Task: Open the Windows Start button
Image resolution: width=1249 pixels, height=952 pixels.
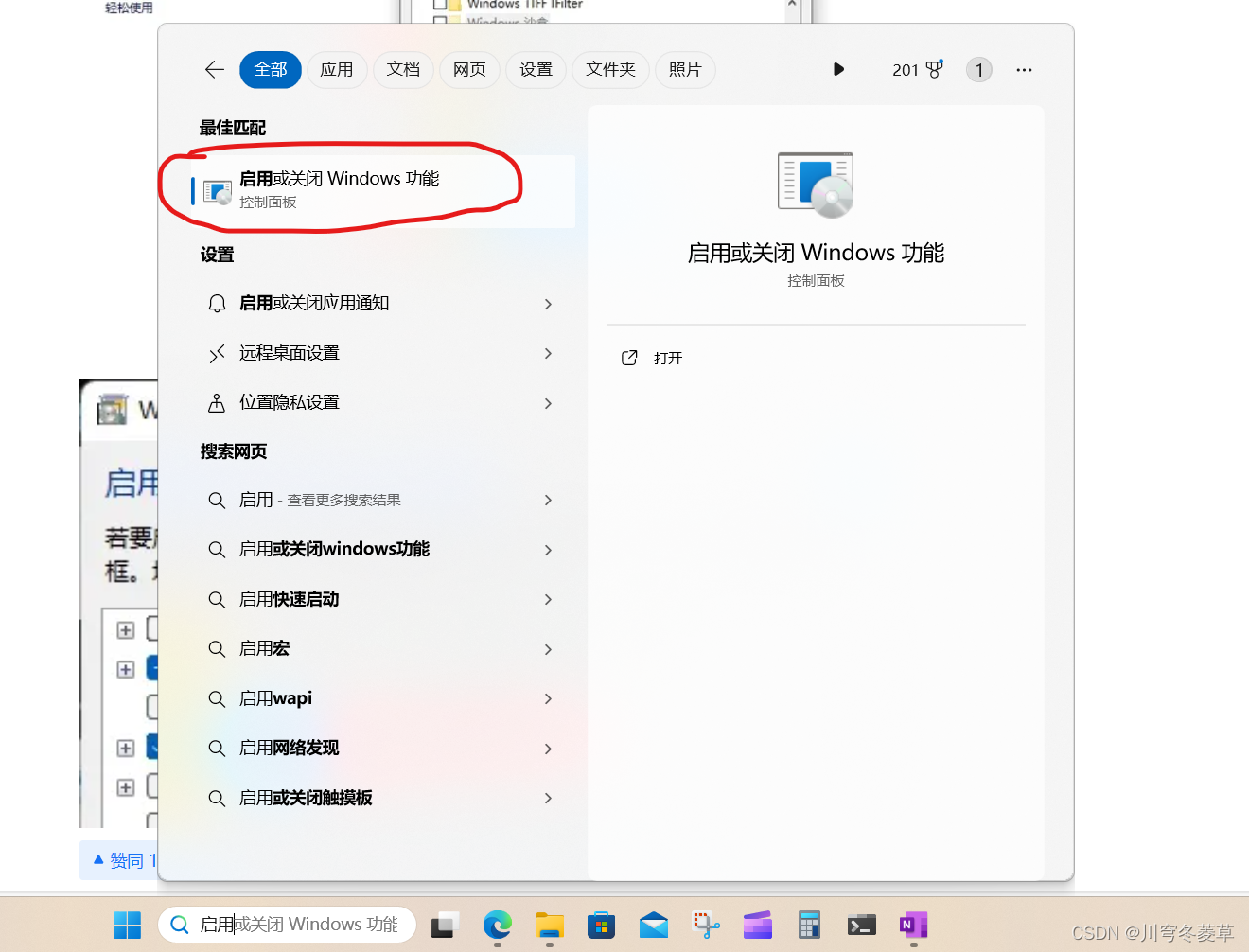Action: click(x=127, y=925)
